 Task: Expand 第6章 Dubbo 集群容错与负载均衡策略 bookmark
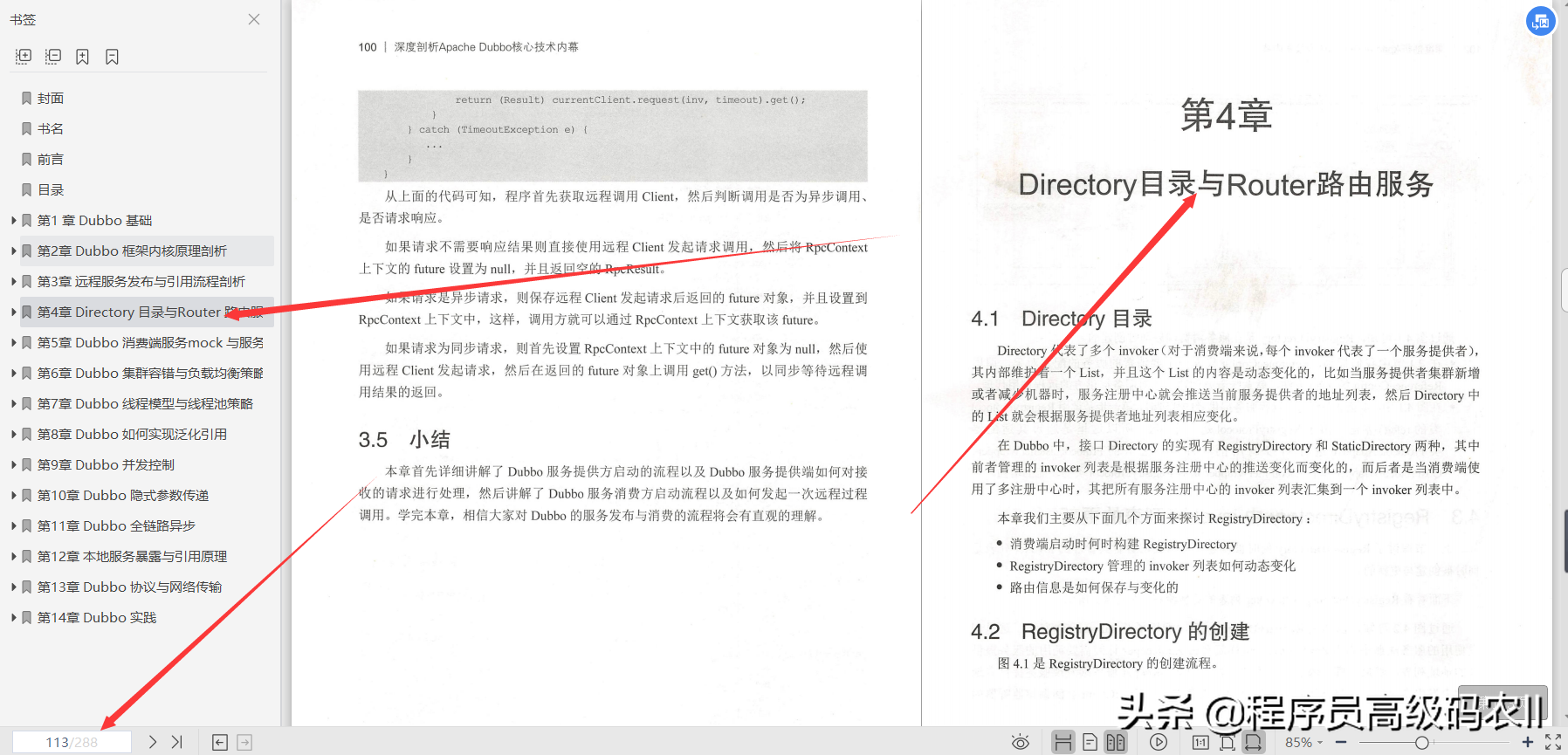point(13,374)
